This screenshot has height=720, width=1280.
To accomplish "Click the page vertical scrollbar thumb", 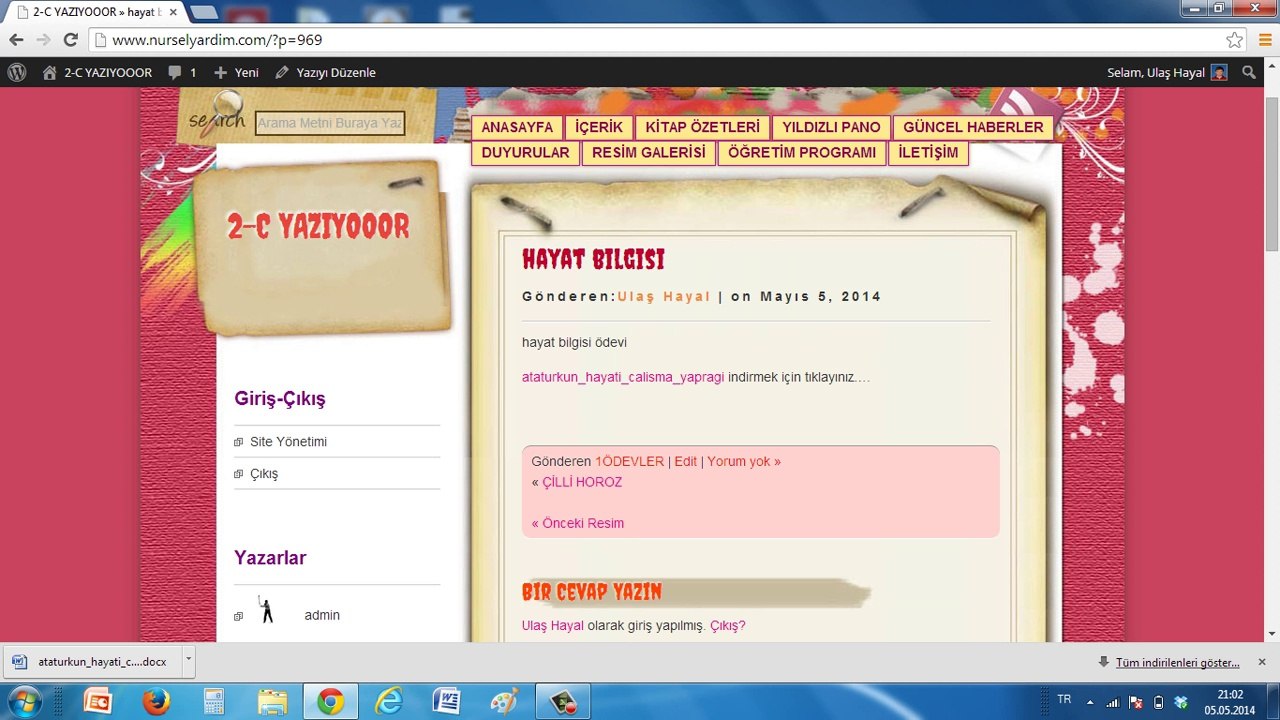I will coord(1272,175).
